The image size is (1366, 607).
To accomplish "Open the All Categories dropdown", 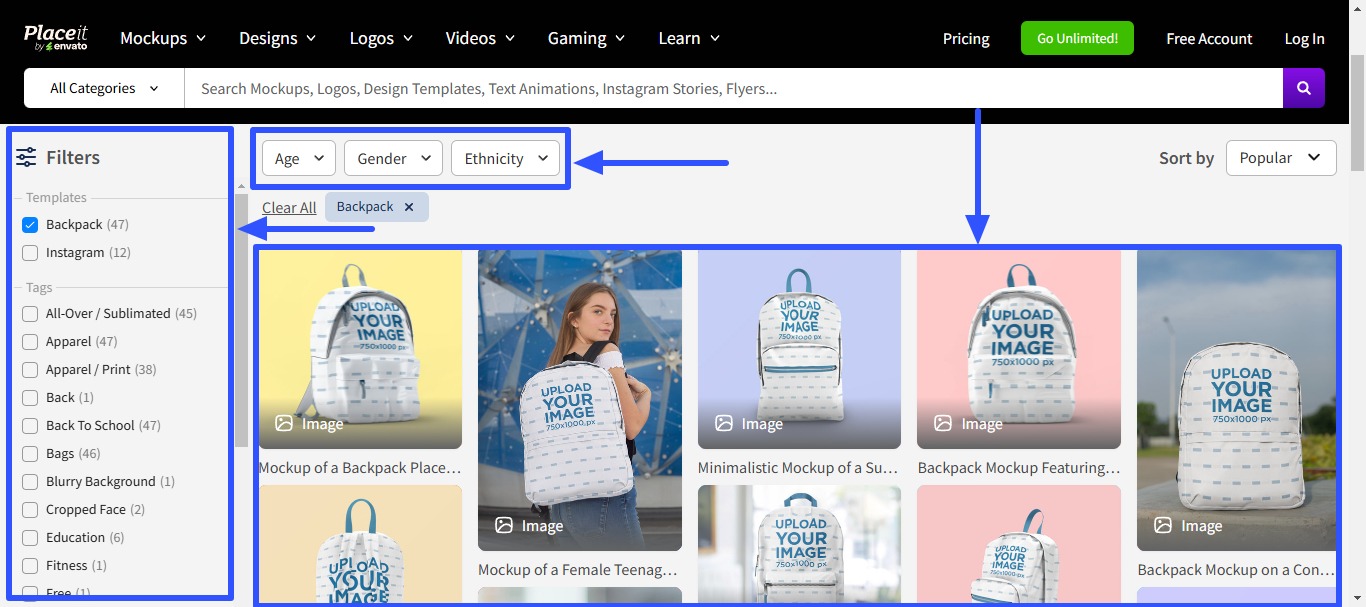I will 101,88.
